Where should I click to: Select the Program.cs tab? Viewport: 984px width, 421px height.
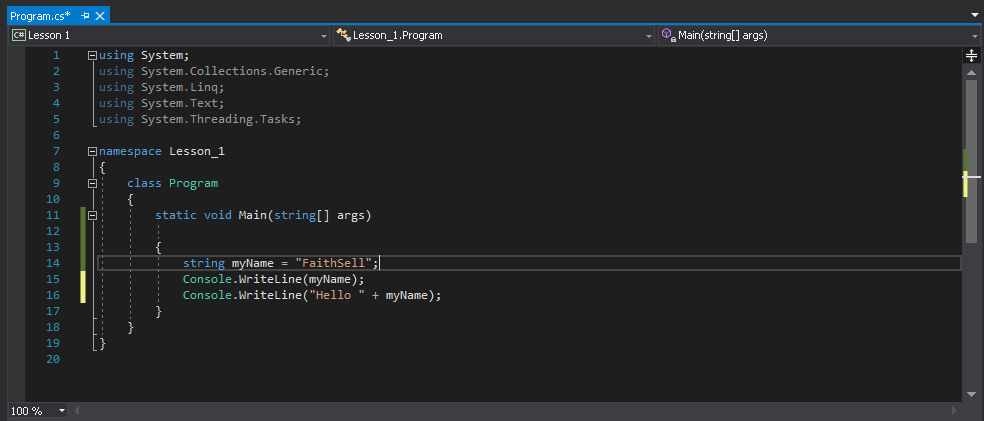coord(40,16)
